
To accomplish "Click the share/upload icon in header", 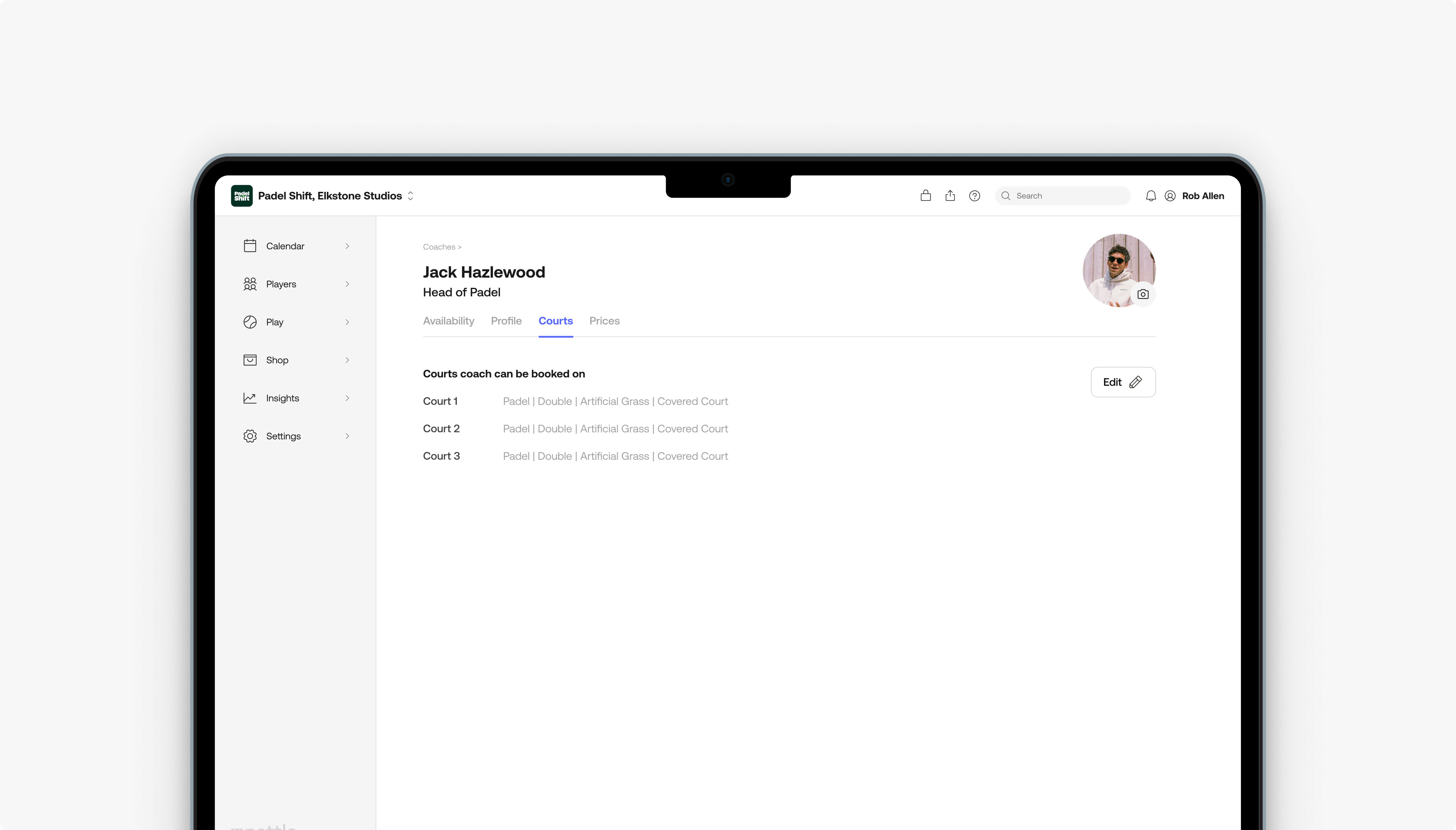I will point(950,195).
